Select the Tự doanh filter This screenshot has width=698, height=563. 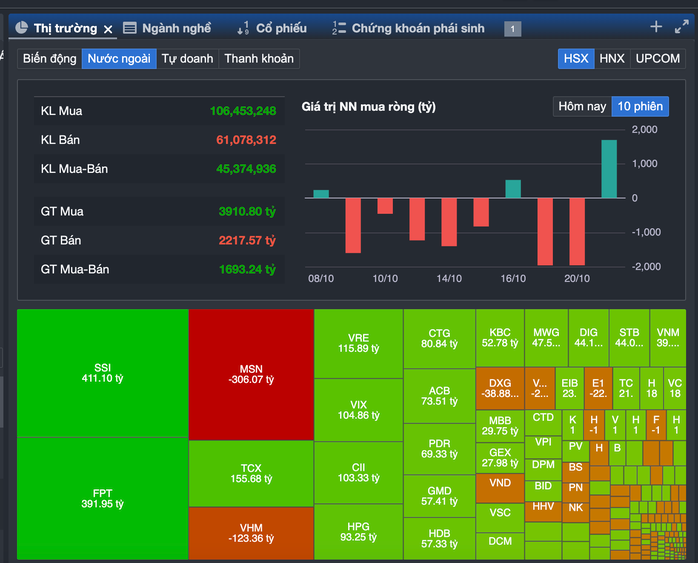coord(187,58)
